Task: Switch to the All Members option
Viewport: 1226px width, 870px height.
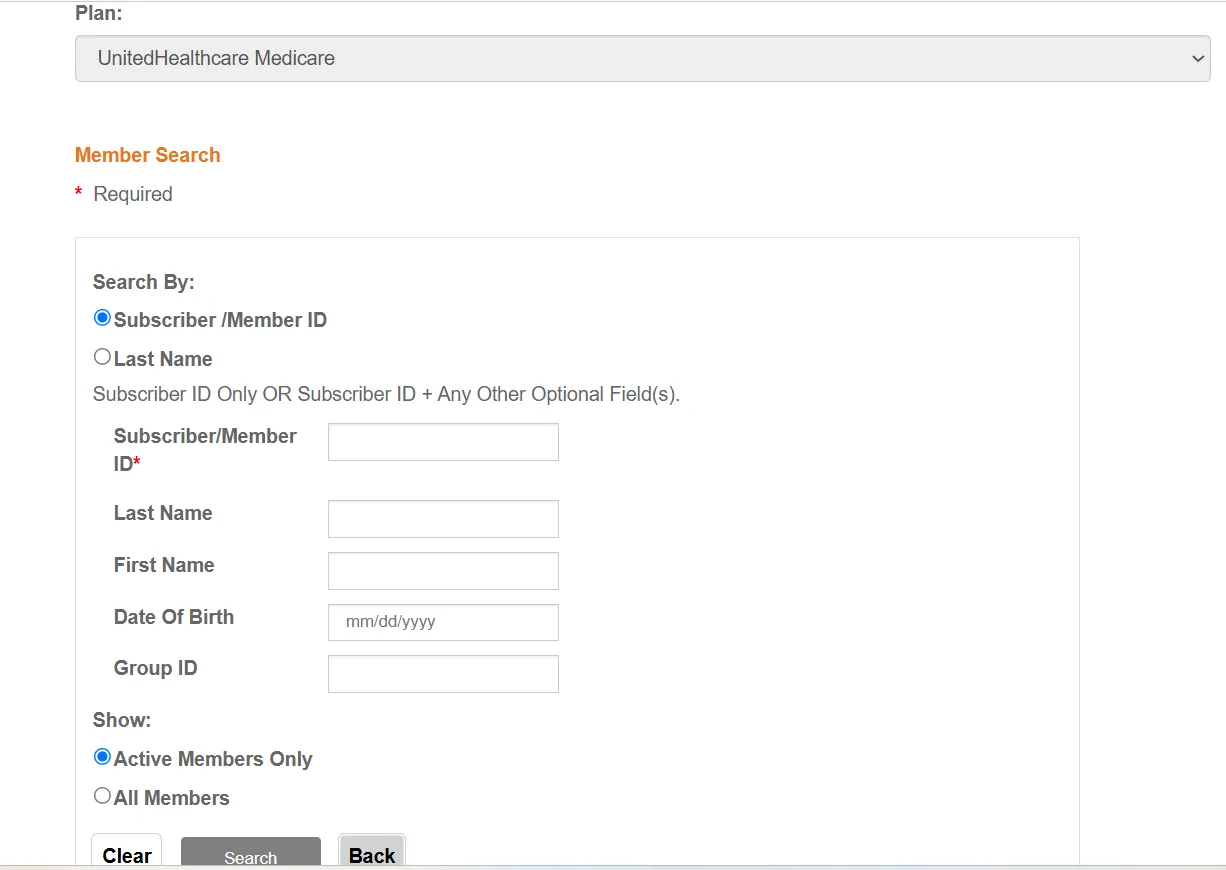Action: pyautogui.click(x=102, y=796)
